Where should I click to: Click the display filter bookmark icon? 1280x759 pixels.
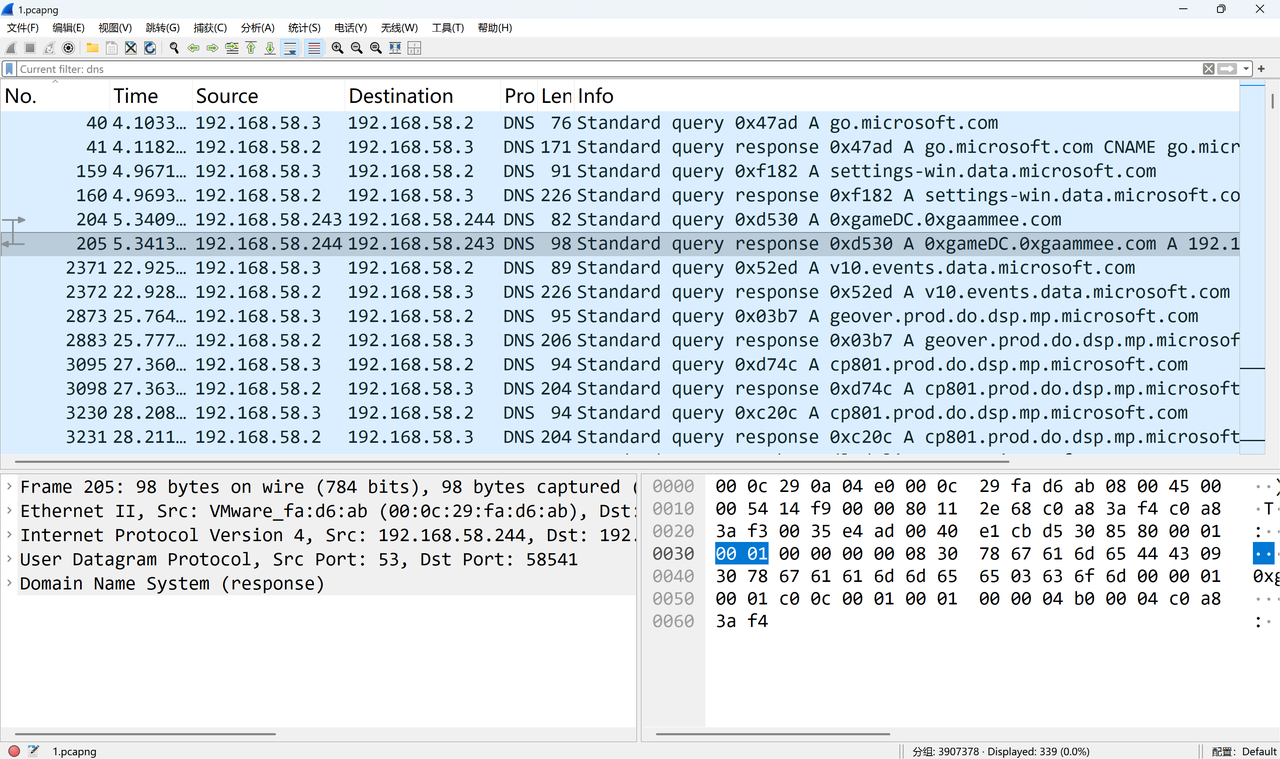pyautogui.click(x=9, y=69)
